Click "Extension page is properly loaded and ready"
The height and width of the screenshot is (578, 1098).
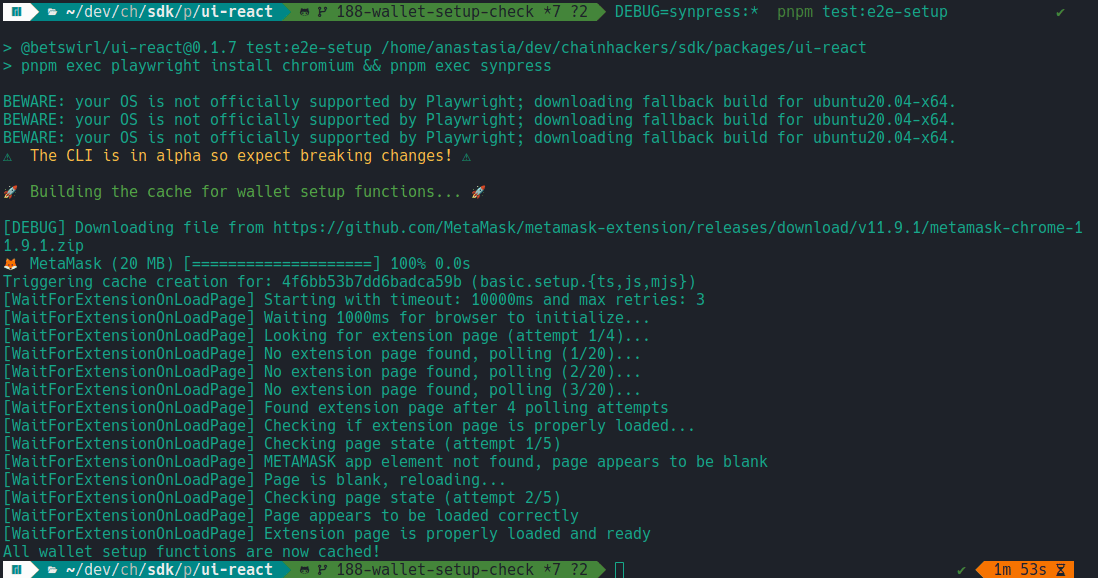[457, 534]
